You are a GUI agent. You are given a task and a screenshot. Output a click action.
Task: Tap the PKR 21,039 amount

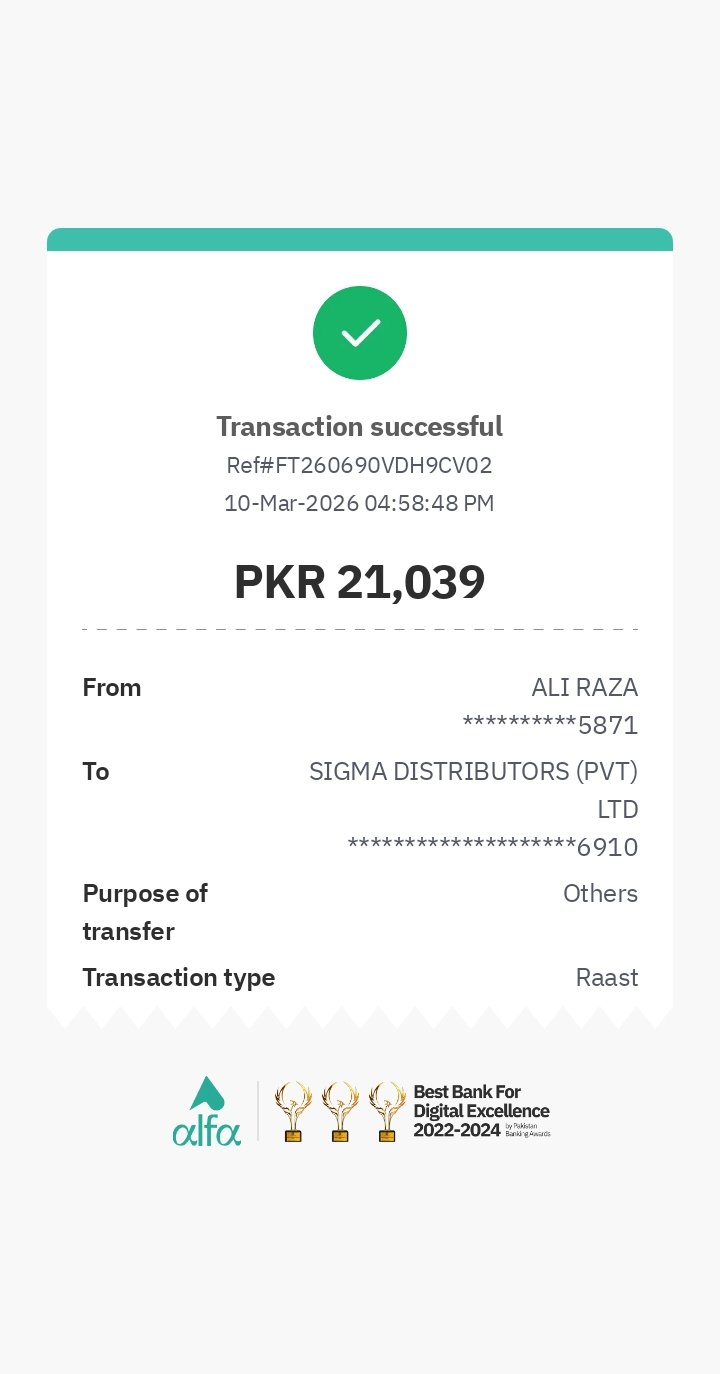click(360, 582)
